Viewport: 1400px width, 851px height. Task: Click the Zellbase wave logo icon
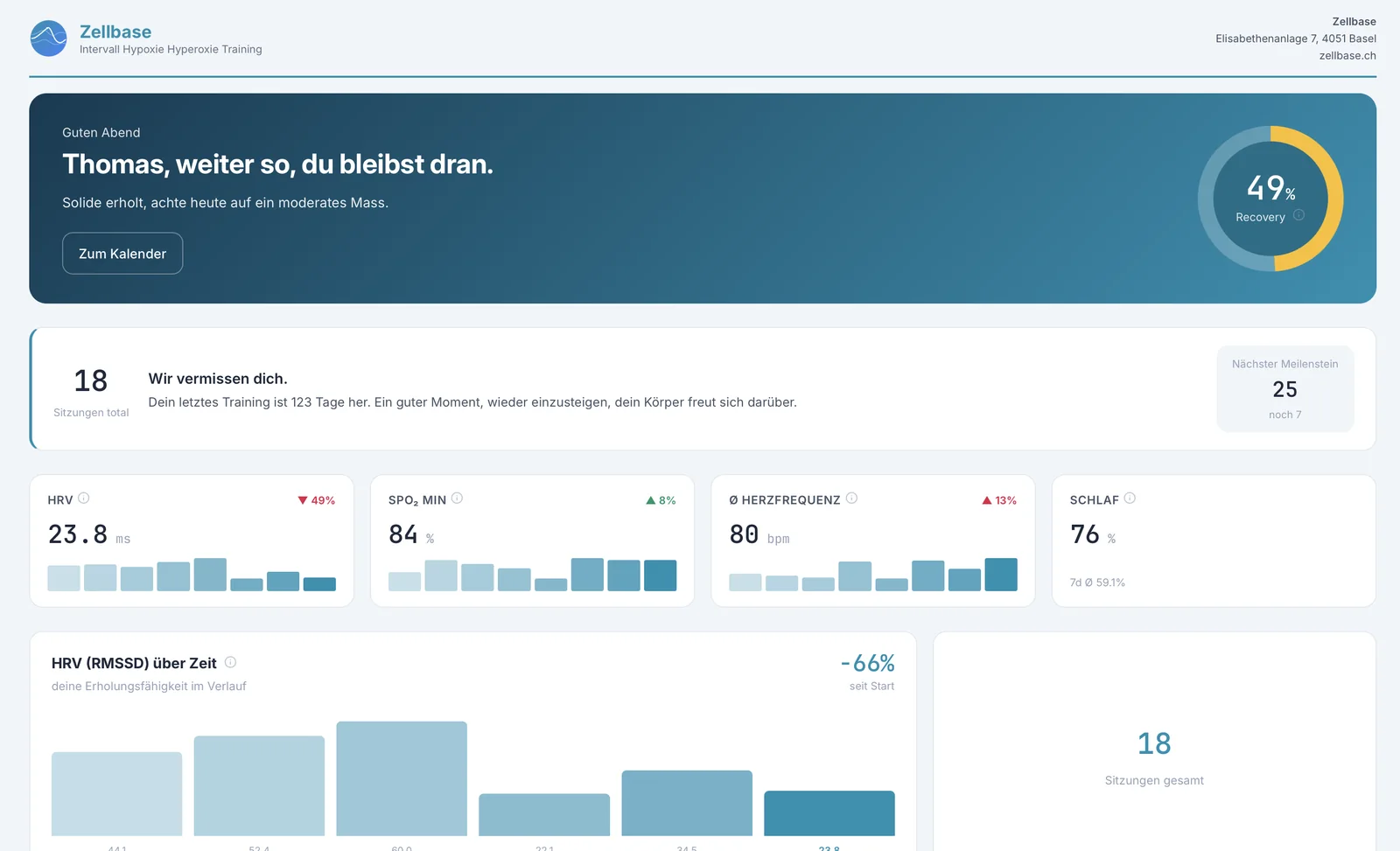click(x=49, y=38)
